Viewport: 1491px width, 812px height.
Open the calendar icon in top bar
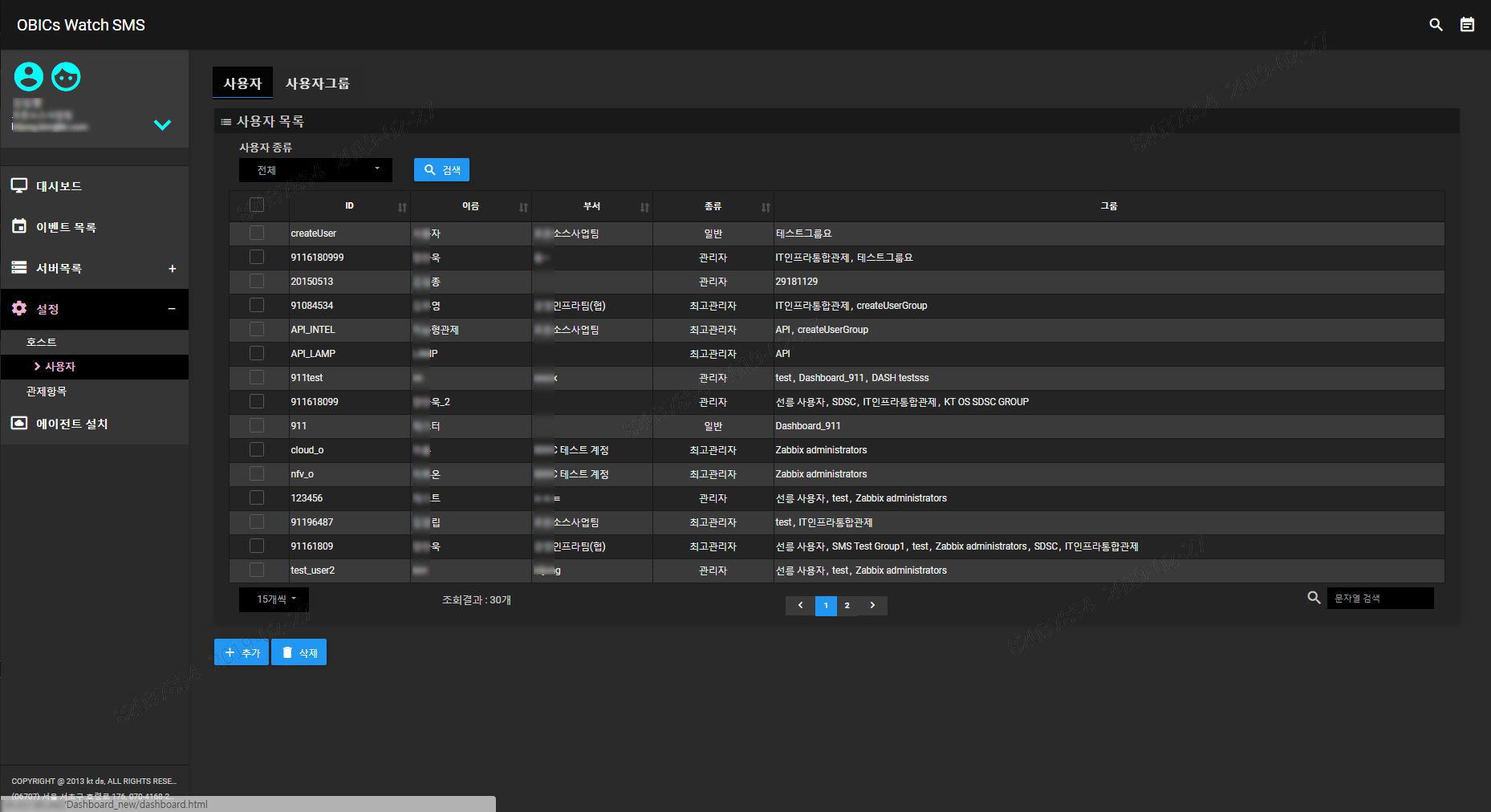[x=1467, y=25]
